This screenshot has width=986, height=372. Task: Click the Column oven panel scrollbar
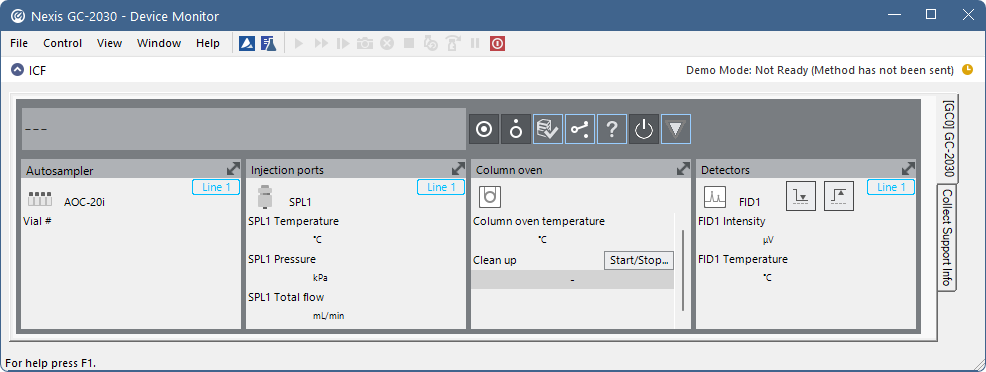pyautogui.click(x=684, y=270)
